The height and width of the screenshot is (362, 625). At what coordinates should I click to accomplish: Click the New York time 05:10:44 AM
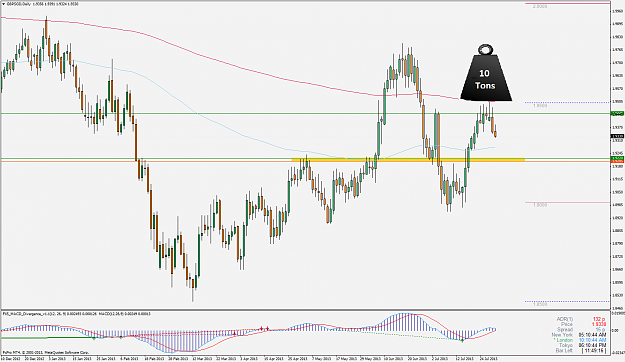593,335
